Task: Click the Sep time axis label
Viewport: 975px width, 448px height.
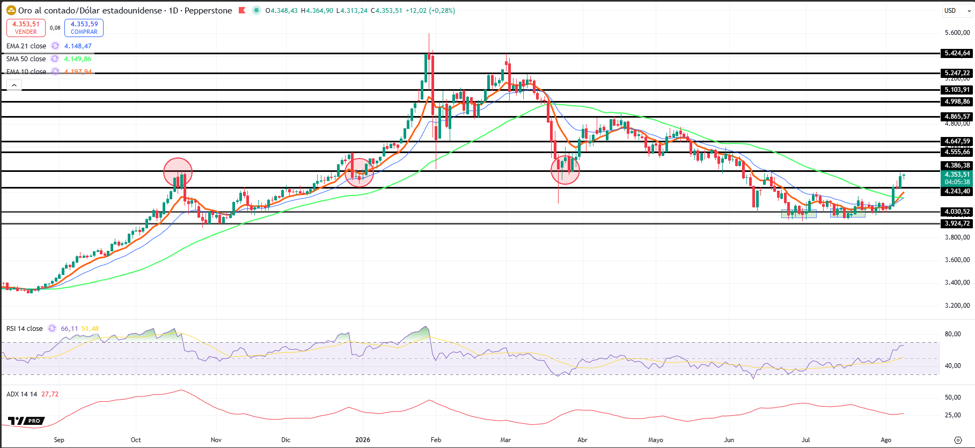Action: coord(60,439)
